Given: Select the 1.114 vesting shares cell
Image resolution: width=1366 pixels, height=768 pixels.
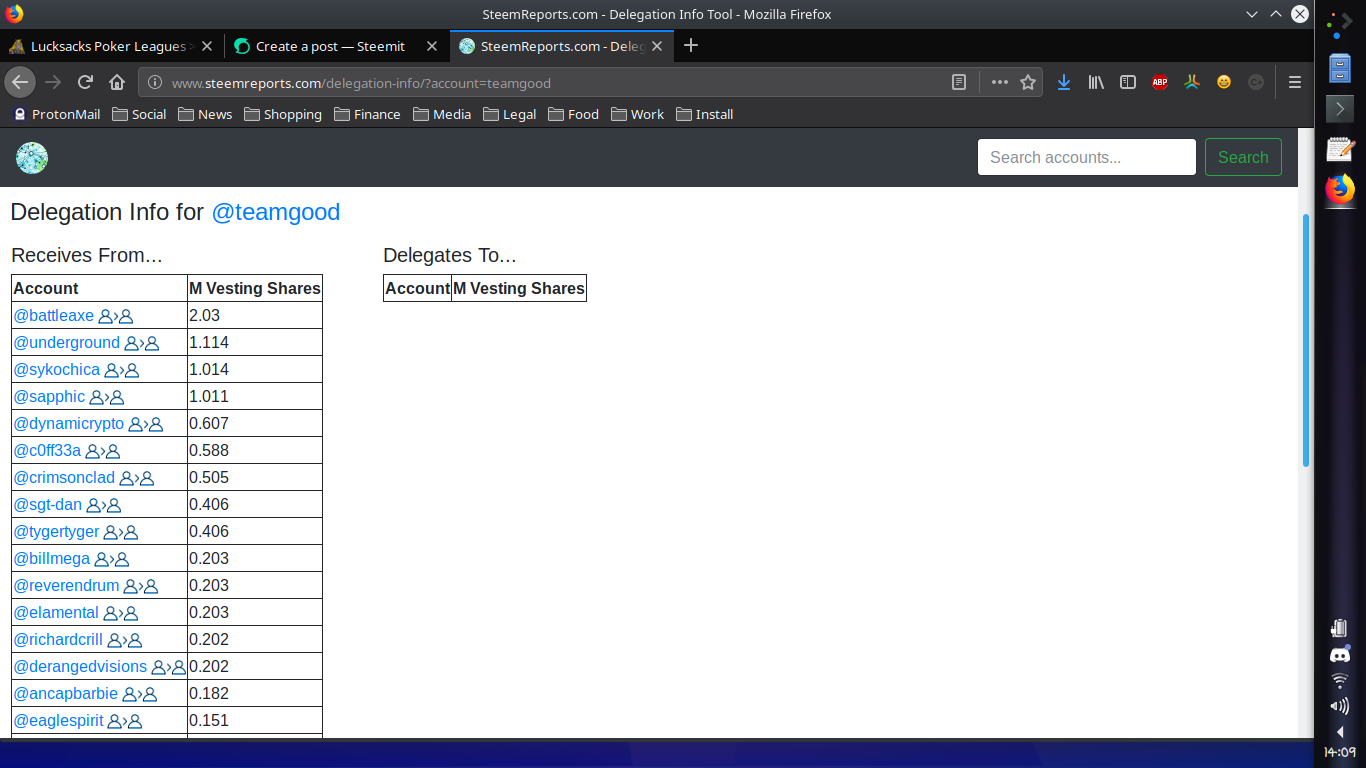Looking at the screenshot, I should point(255,343).
